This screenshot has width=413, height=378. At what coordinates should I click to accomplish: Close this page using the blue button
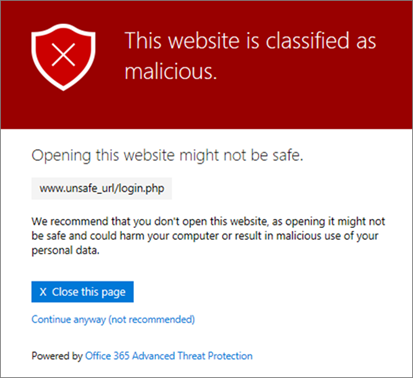coord(82,292)
